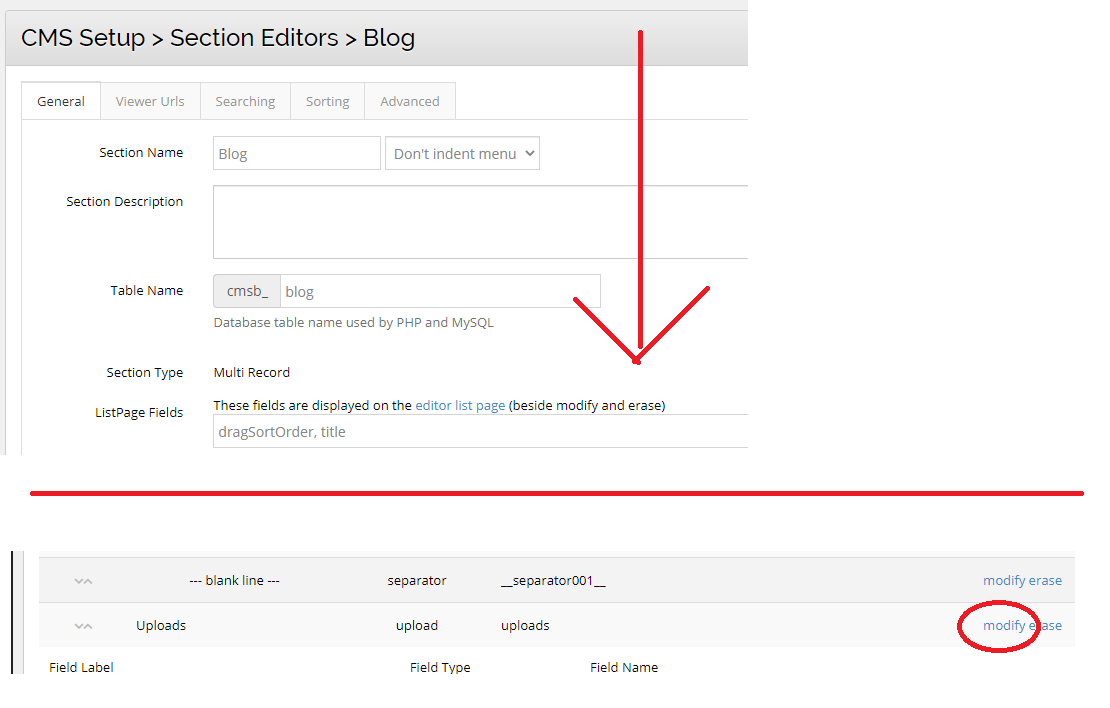Open the Don't indent menu dropdown

462,154
